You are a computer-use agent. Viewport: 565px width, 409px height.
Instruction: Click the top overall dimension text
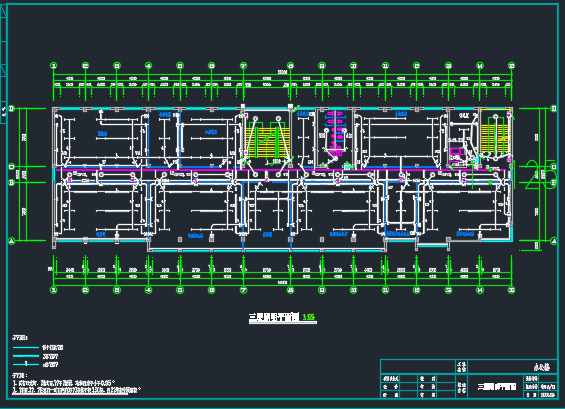tap(282, 72)
